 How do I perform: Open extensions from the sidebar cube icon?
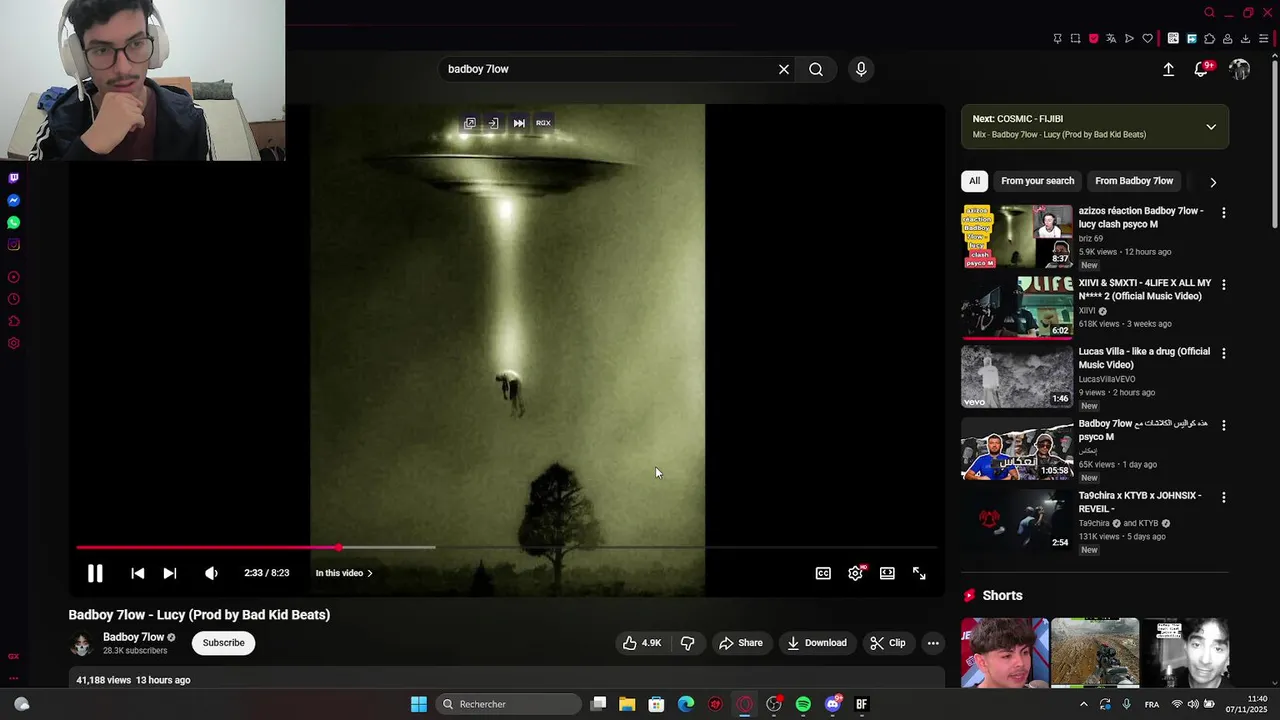[13, 321]
